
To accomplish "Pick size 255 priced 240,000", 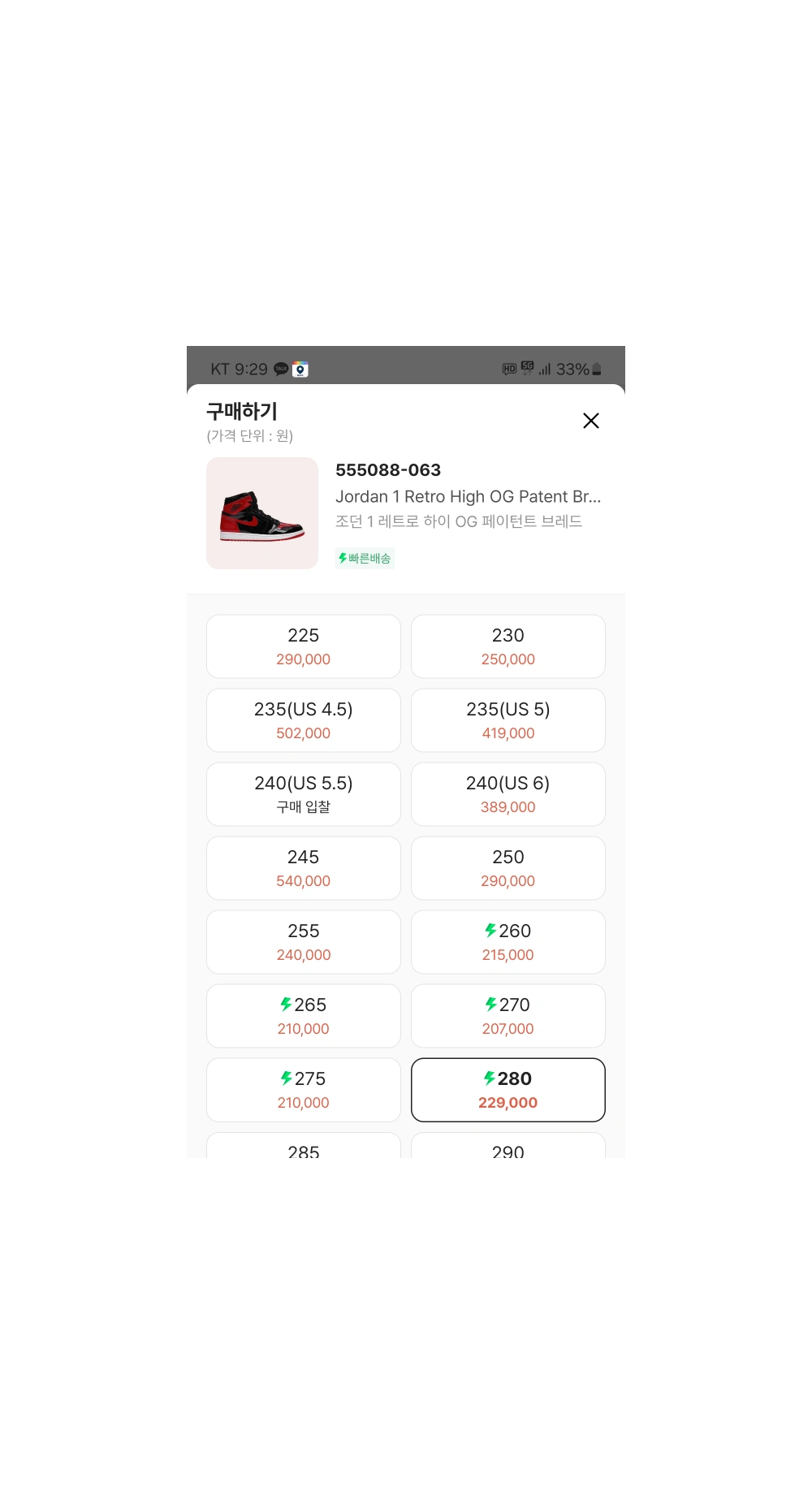I will coord(304,942).
